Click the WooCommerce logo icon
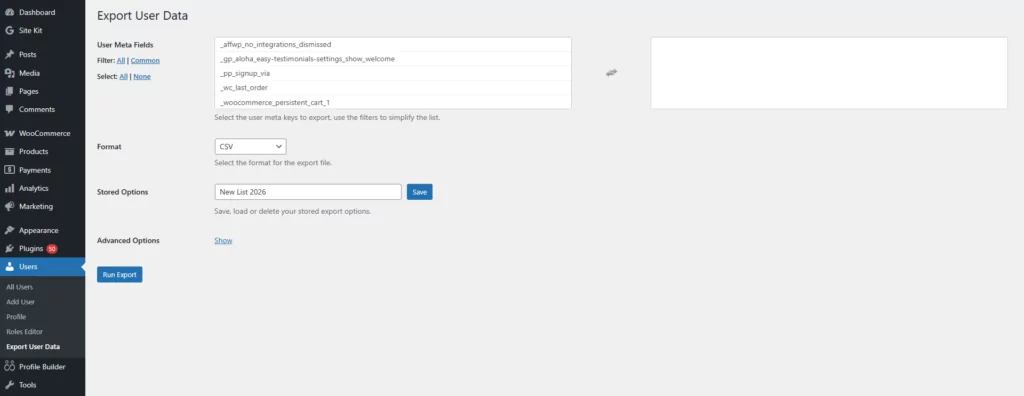 [9, 133]
